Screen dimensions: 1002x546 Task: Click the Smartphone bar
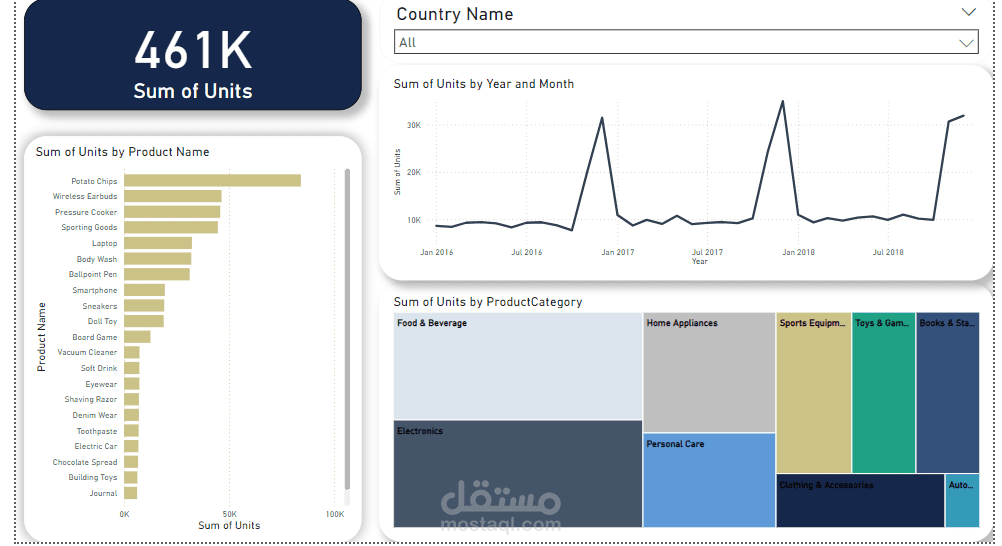(144, 290)
